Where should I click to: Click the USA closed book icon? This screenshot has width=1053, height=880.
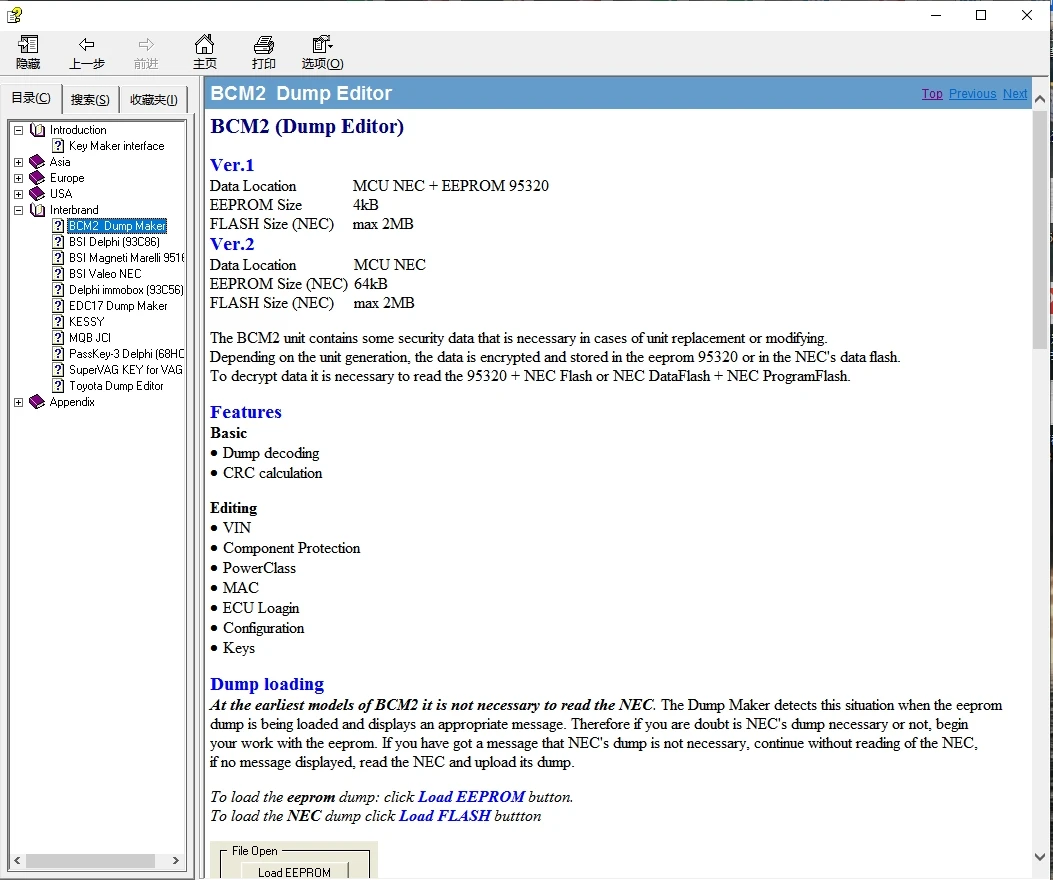pyautogui.click(x=38, y=193)
